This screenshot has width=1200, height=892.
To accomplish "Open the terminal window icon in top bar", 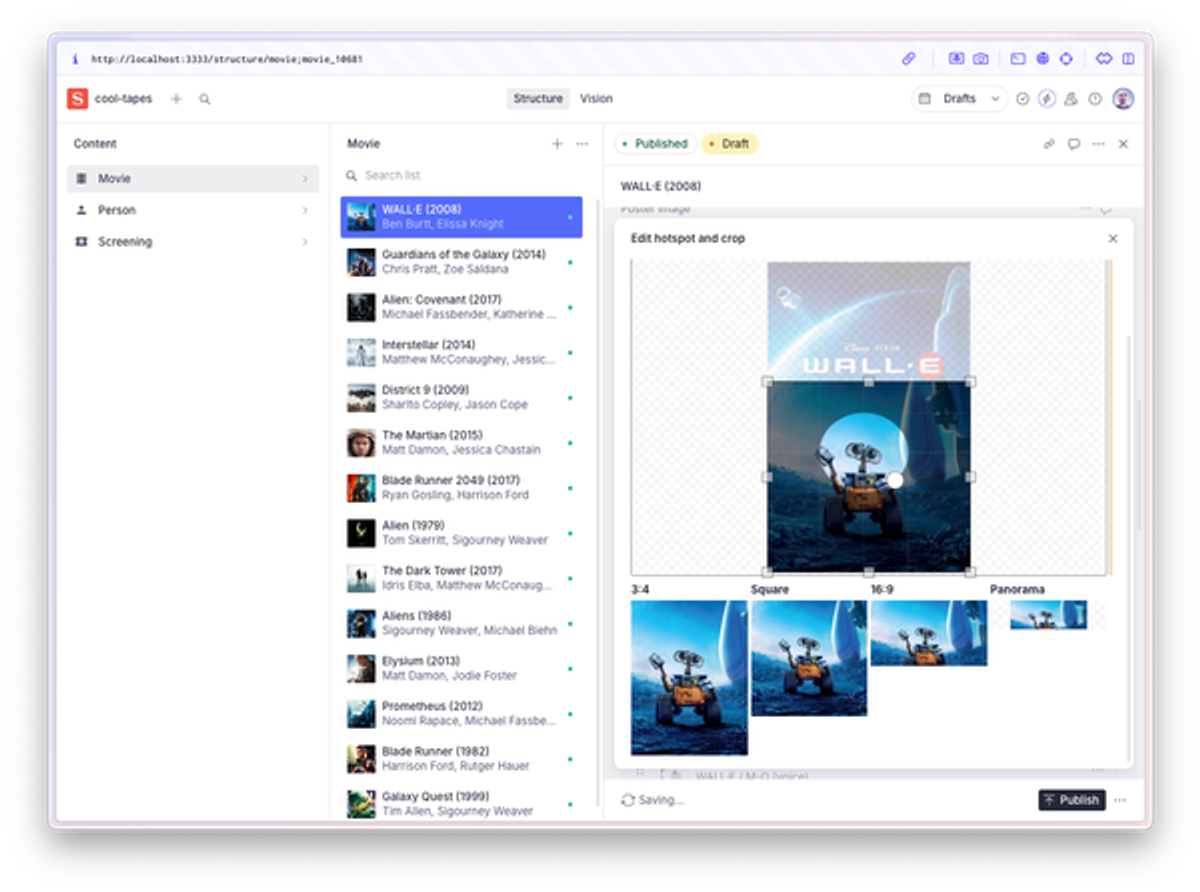I will [1018, 59].
